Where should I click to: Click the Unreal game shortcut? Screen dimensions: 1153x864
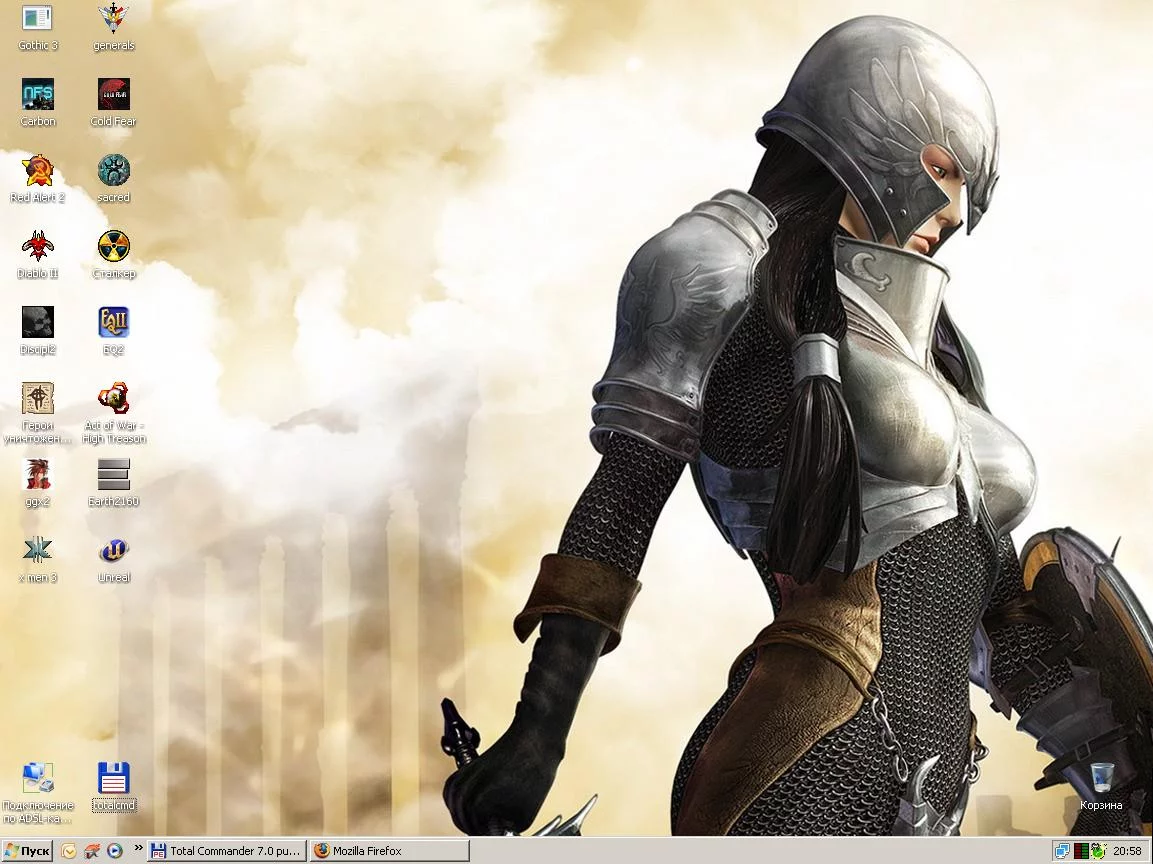tap(113, 559)
